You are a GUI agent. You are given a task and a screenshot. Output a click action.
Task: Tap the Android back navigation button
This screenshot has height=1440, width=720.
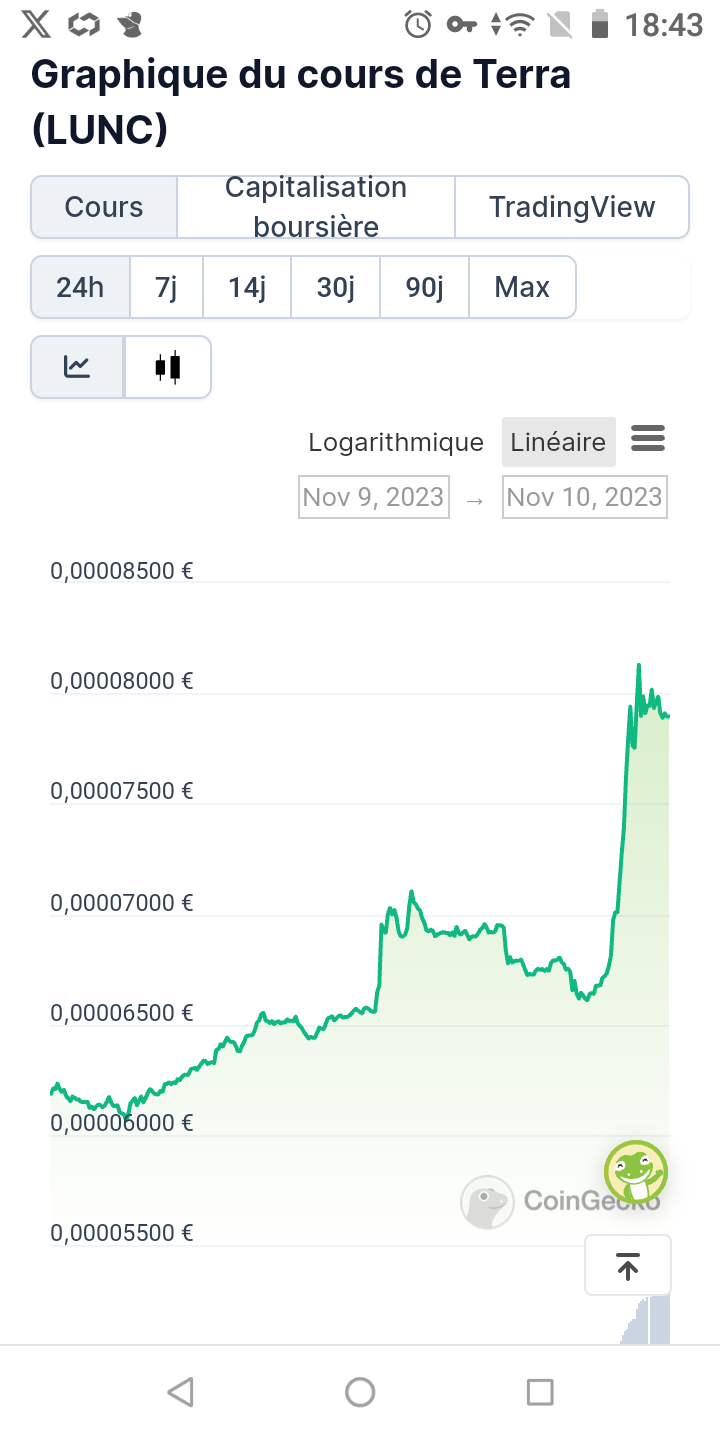(180, 1392)
